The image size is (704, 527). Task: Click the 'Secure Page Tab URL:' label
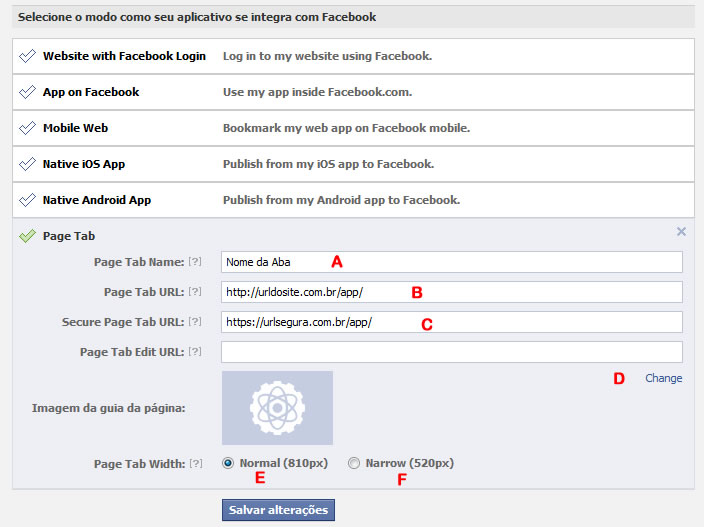pos(123,322)
